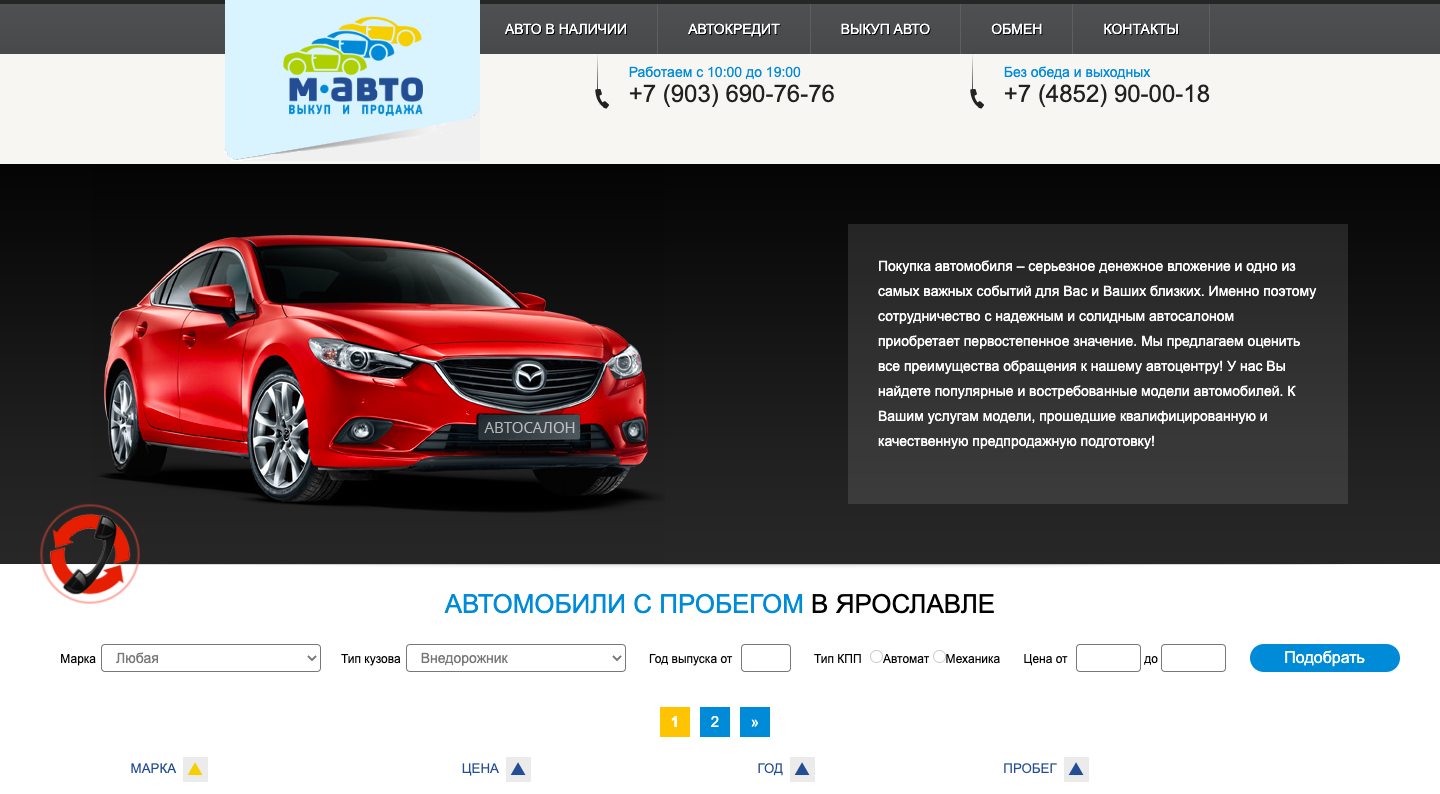Click the Цена от input field
This screenshot has height=794, width=1440.
click(1108, 658)
